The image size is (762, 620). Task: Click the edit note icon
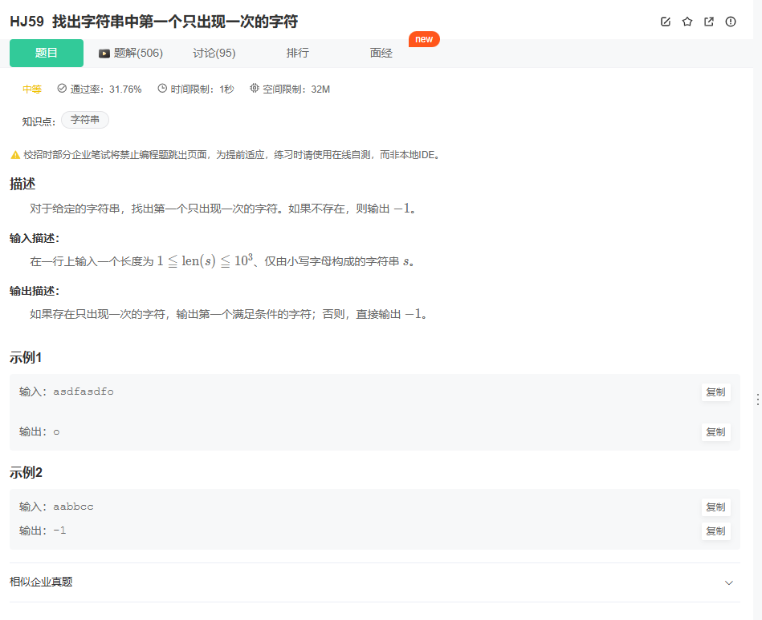pyautogui.click(x=665, y=21)
